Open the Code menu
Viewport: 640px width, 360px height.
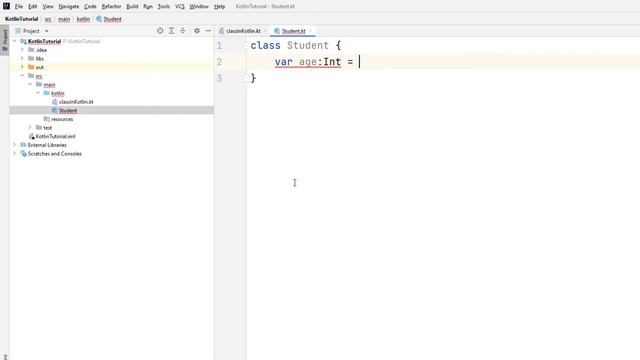(90, 7)
